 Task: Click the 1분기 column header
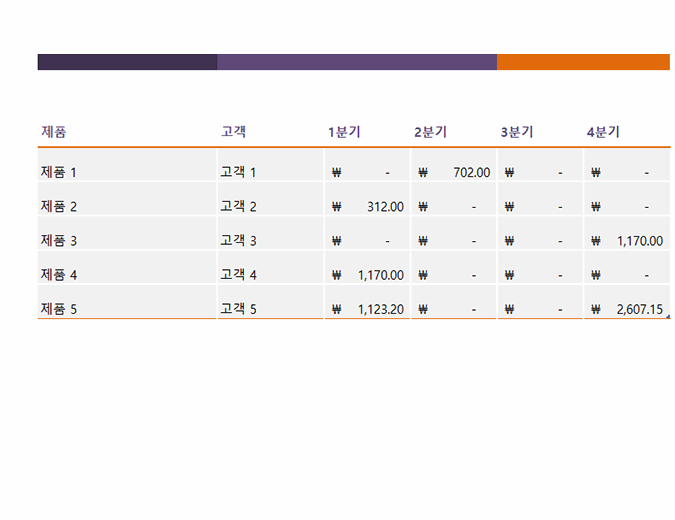[x=344, y=132]
